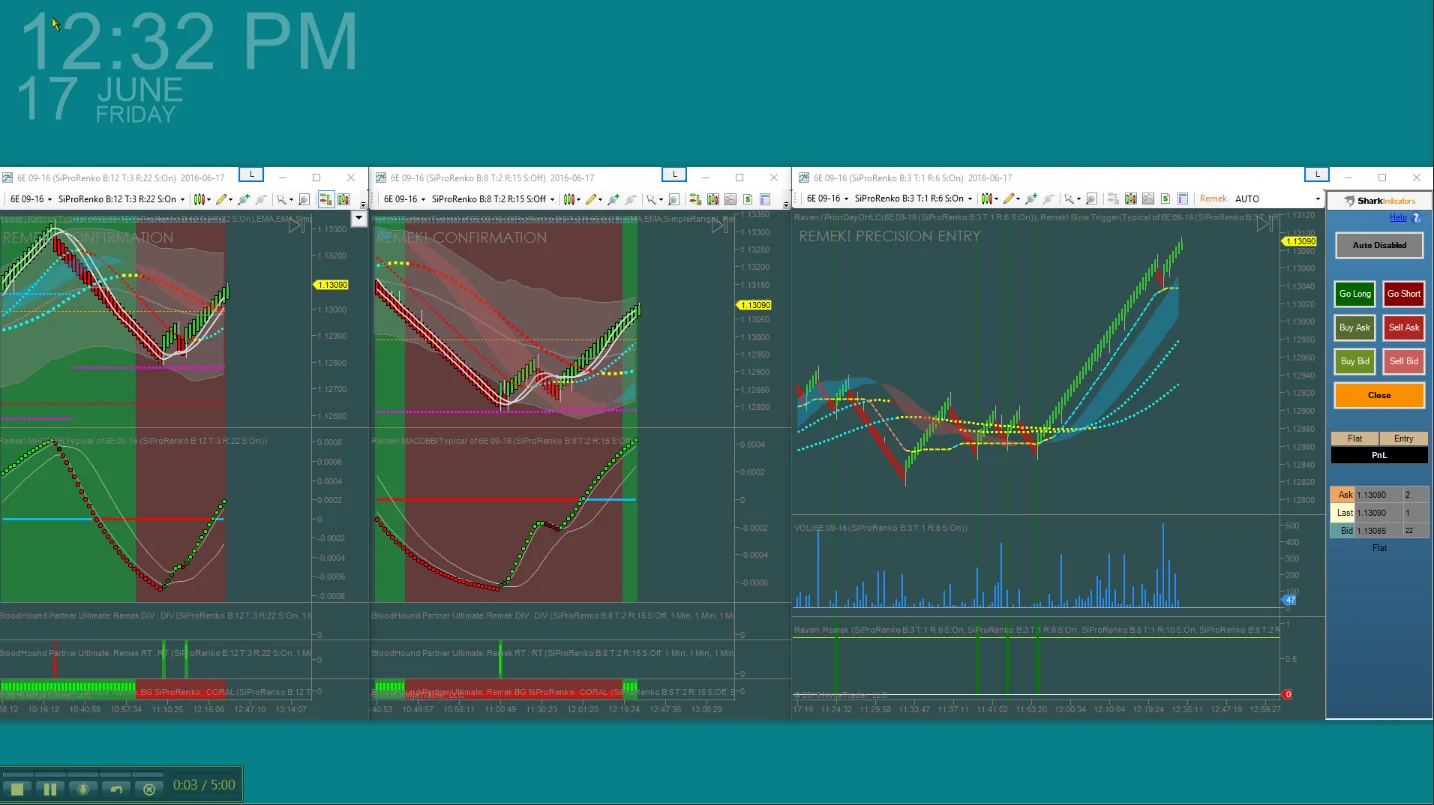Mute the recorder microphone

(x=83, y=789)
